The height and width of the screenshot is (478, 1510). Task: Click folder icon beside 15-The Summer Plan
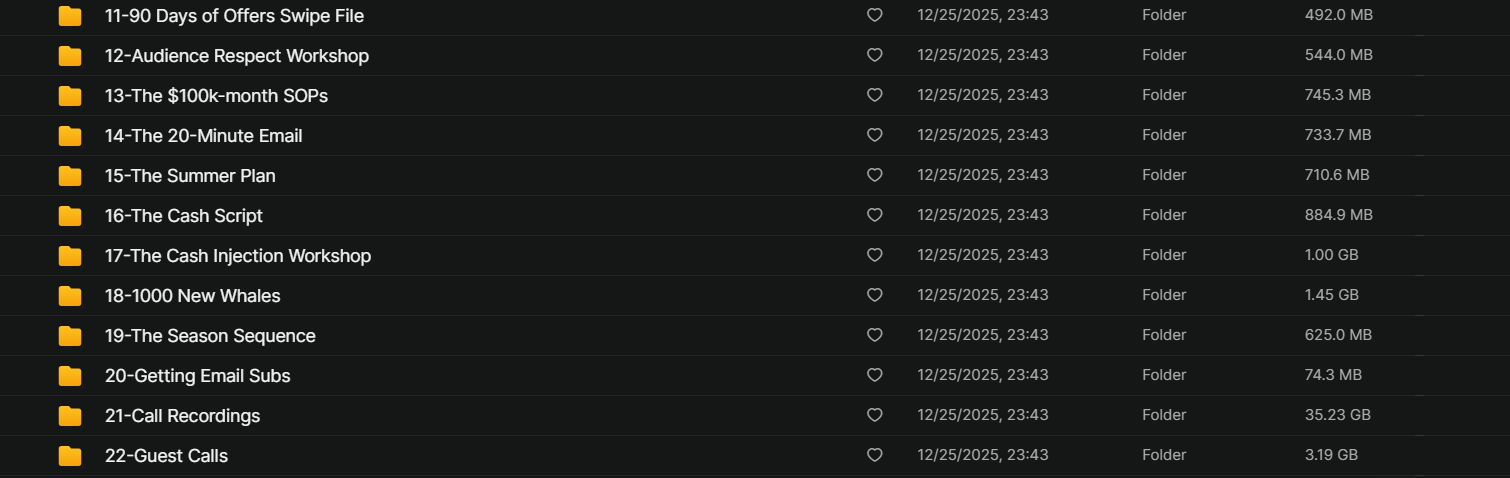(x=70, y=176)
